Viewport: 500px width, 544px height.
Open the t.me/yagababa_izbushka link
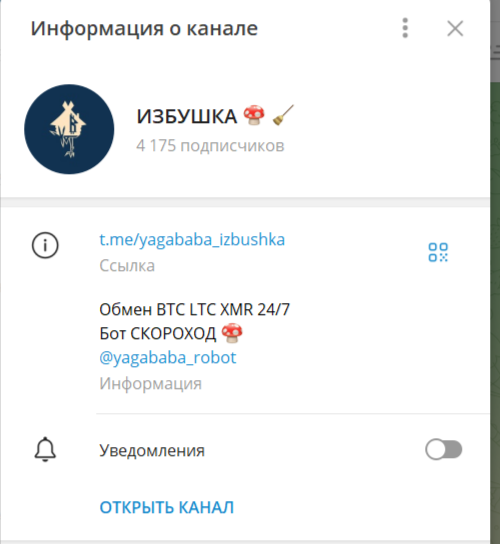coord(192,239)
